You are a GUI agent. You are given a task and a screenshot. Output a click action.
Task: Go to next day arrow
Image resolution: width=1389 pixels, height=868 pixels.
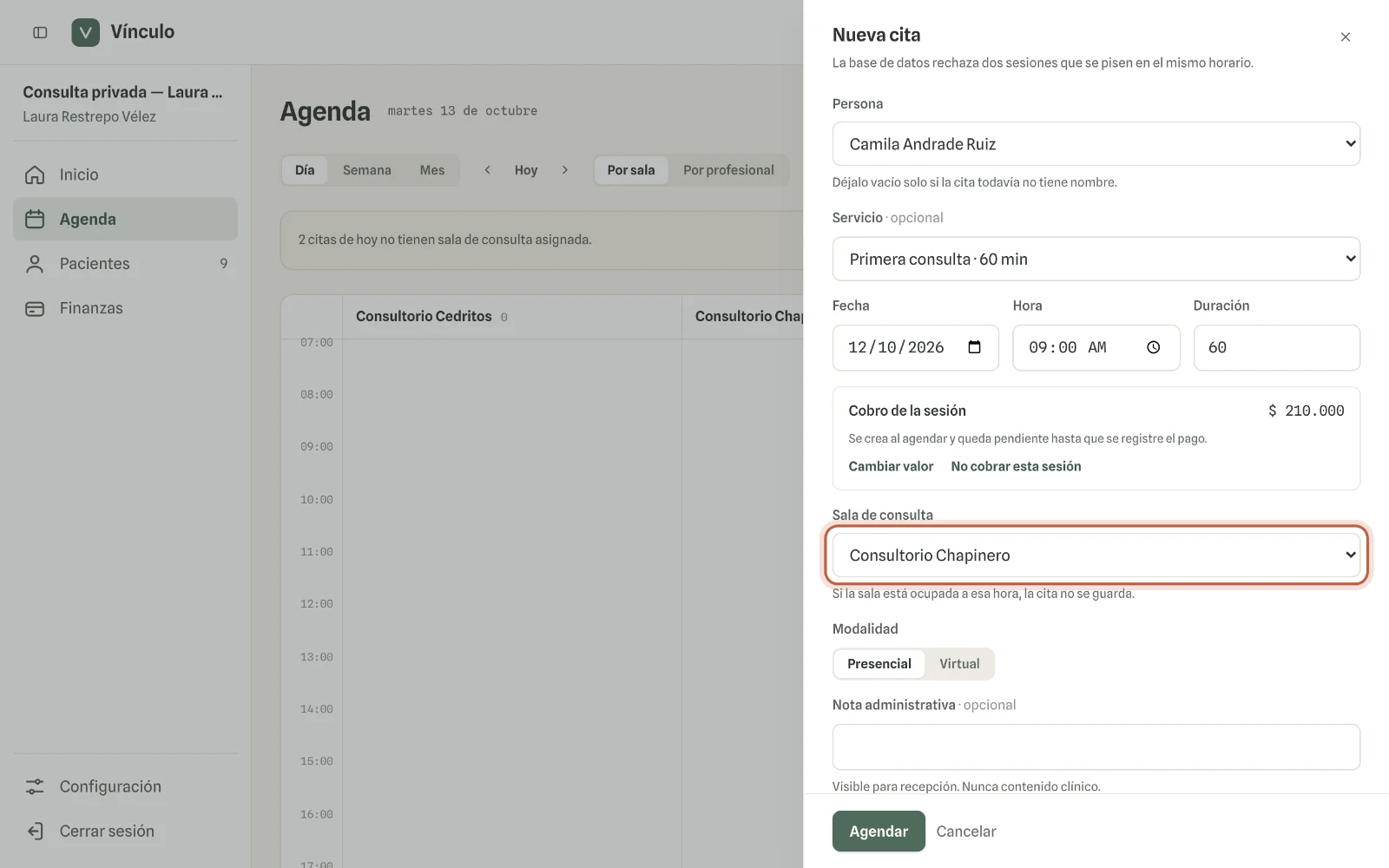[565, 170]
